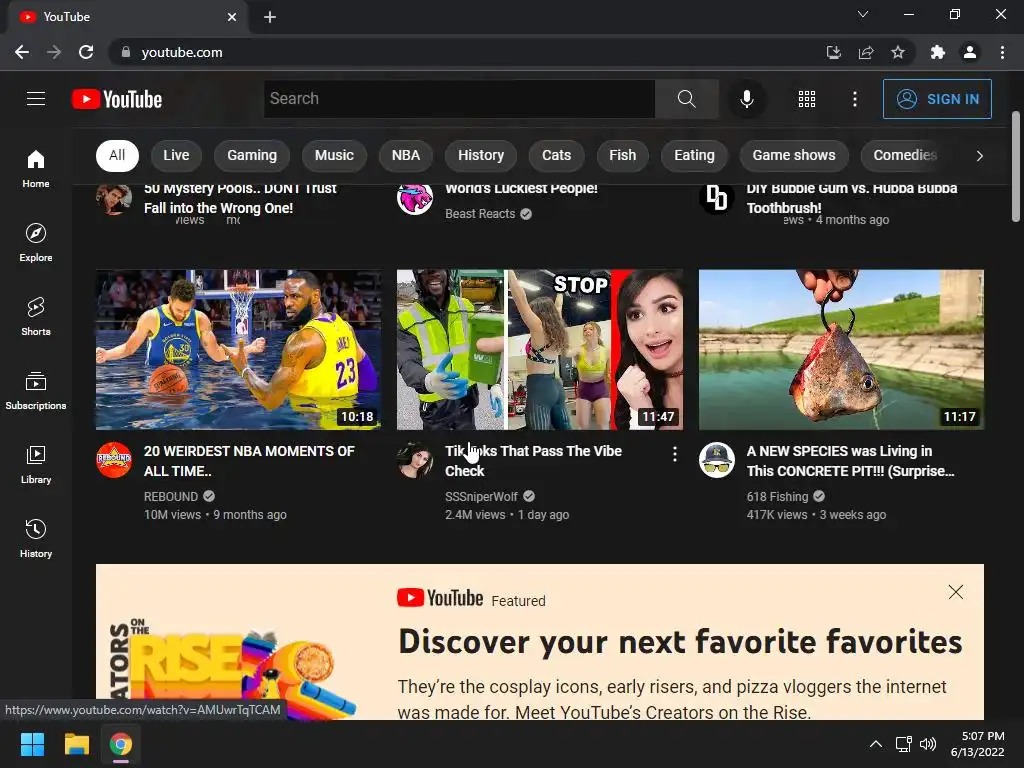Click the NBA video thumbnail
Image resolution: width=1024 pixels, height=768 pixels.
click(238, 349)
